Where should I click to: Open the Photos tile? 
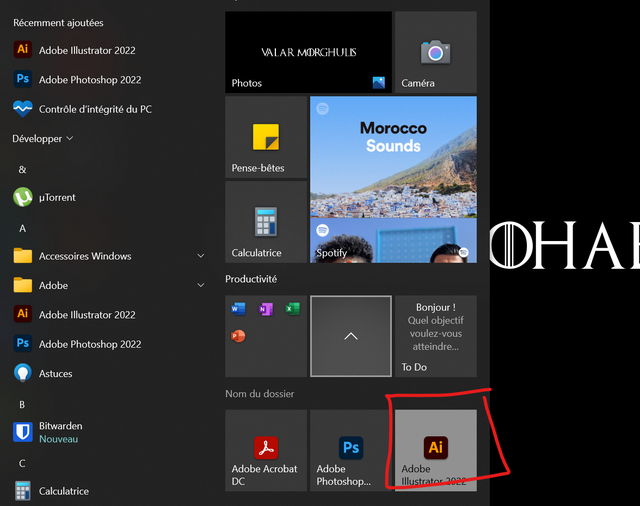pos(309,52)
